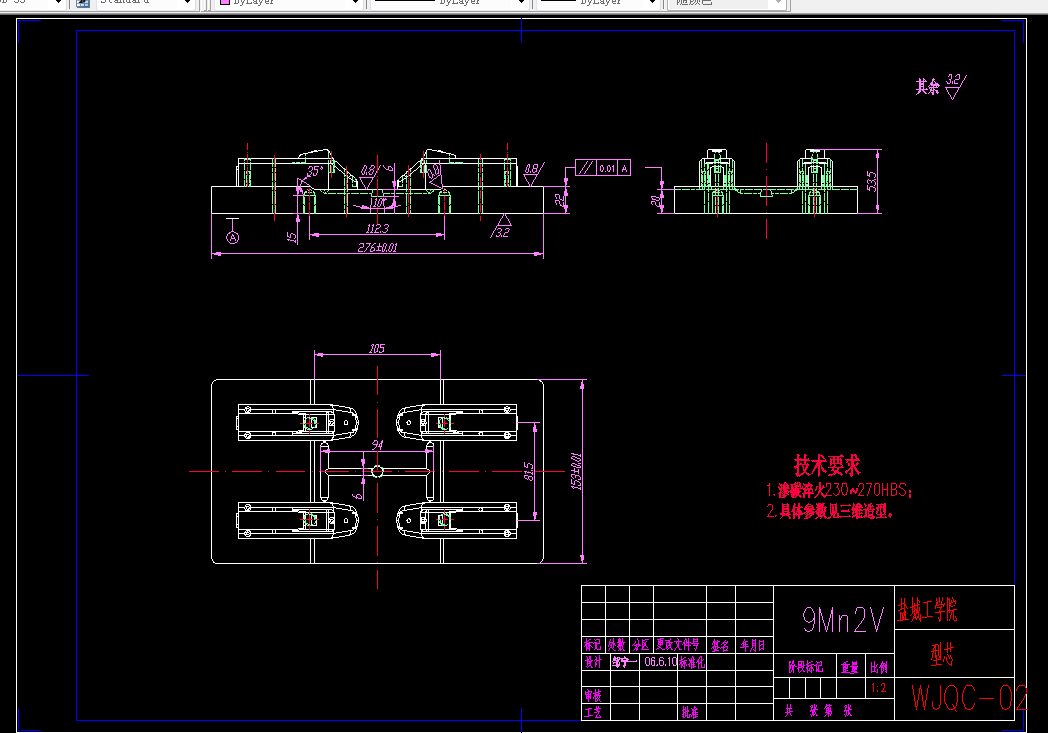The height and width of the screenshot is (733, 1048).
Task: Click the sprue circle at the plan view center
Action: (x=377, y=472)
